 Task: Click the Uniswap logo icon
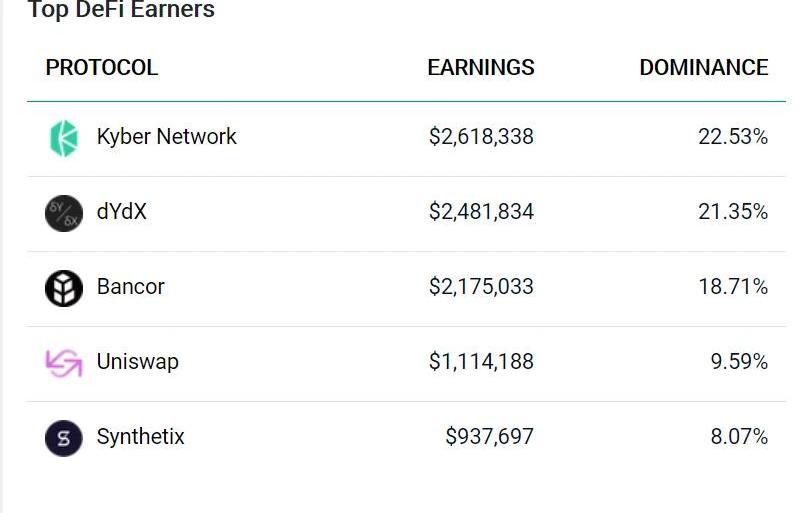(x=64, y=363)
